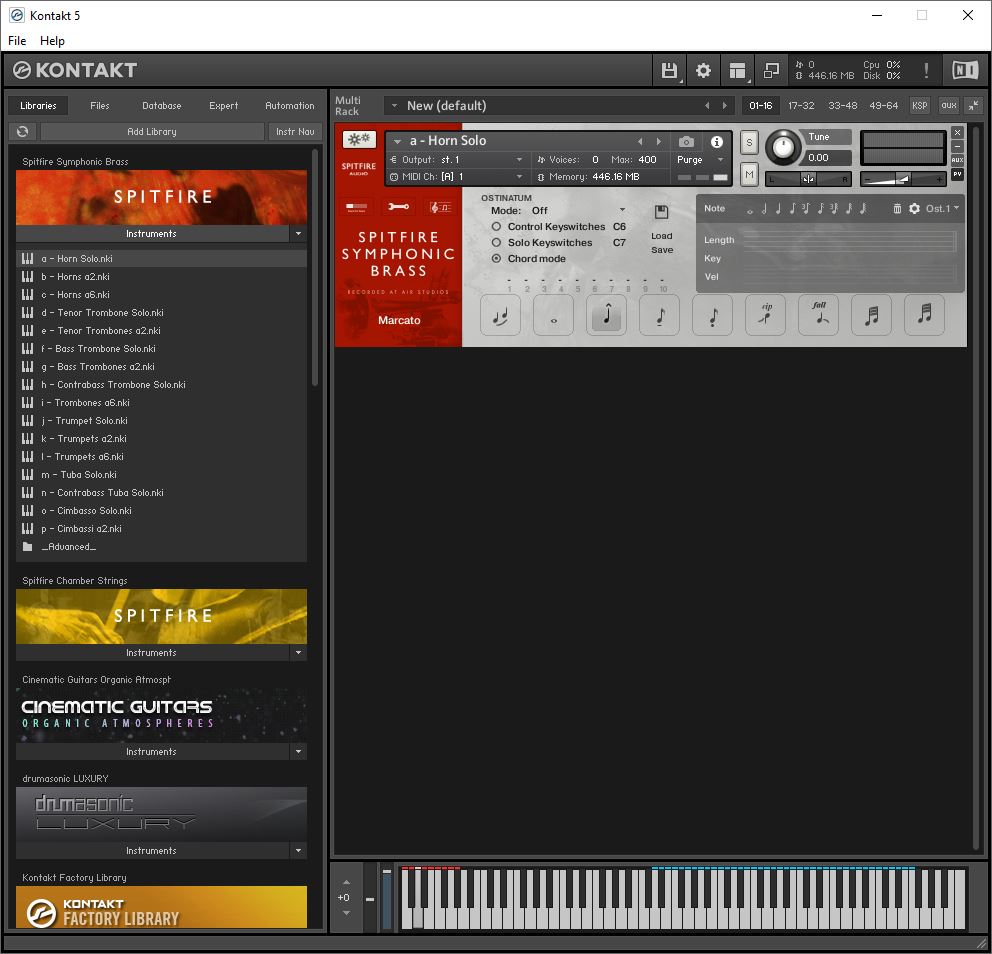Open the Spitfire ostinatum notation view
The height and width of the screenshot is (954, 992).
click(440, 207)
